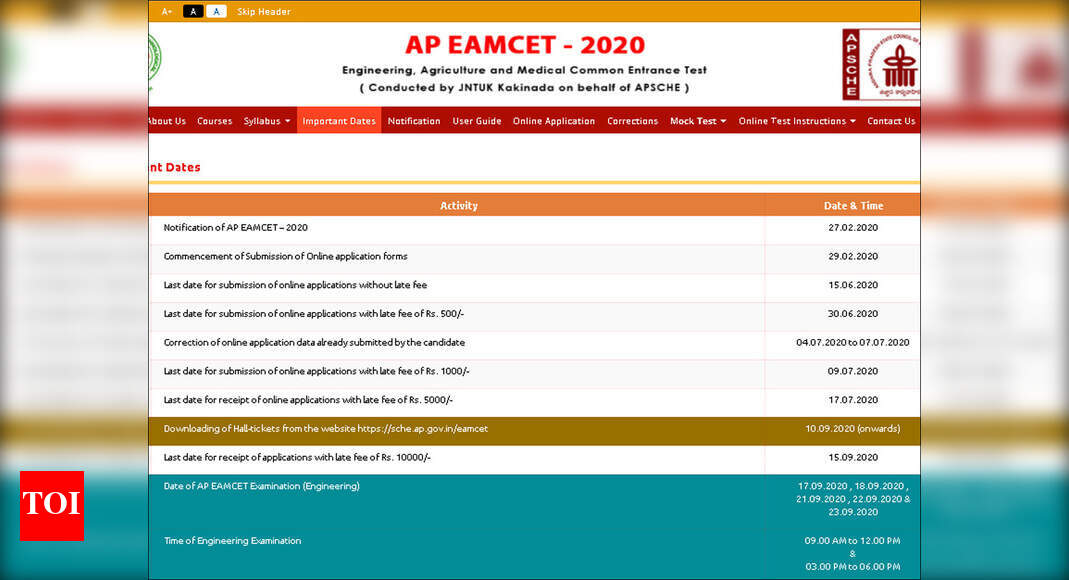
Task: Click Commencement of Submission of Online application forms
Action: pos(285,256)
